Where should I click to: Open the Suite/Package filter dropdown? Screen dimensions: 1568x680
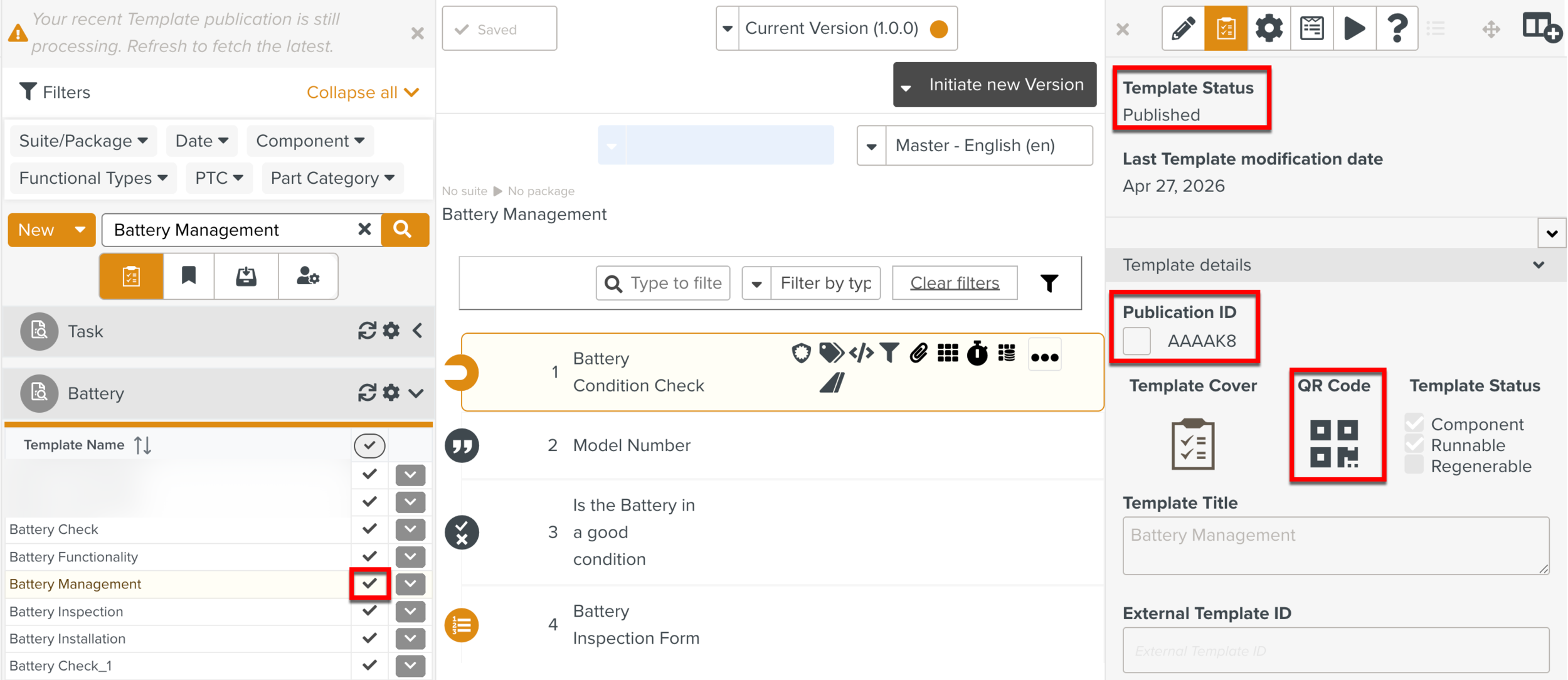83,141
